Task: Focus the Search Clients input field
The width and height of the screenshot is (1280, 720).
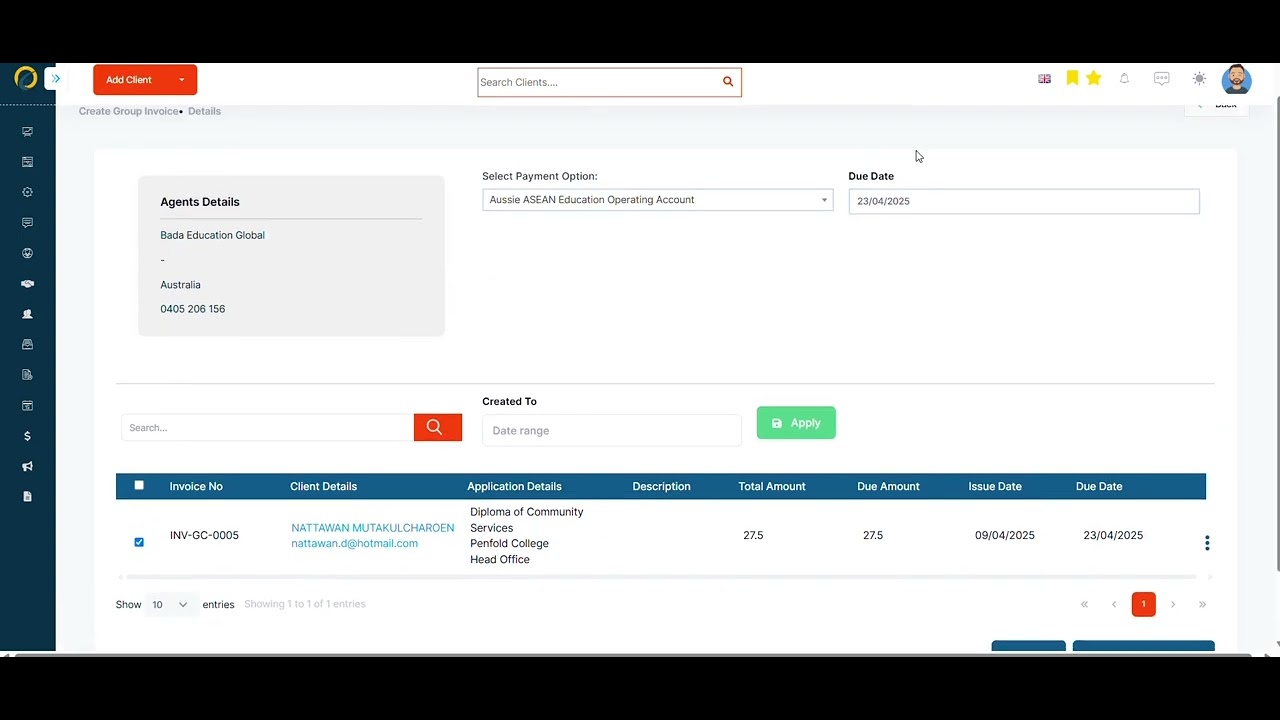Action: (x=598, y=82)
